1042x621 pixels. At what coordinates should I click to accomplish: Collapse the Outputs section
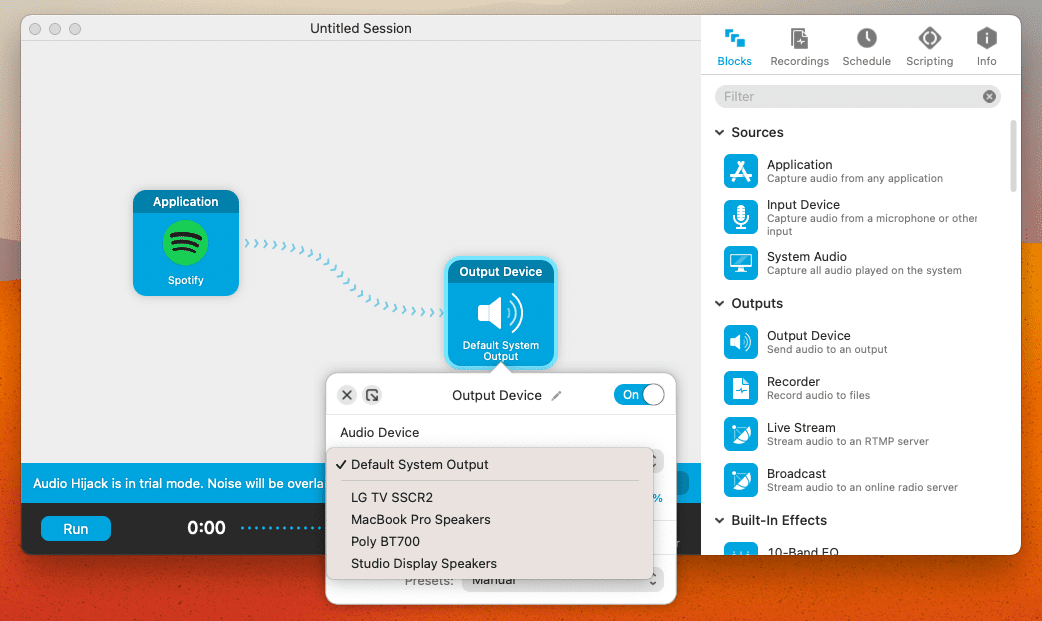719,303
